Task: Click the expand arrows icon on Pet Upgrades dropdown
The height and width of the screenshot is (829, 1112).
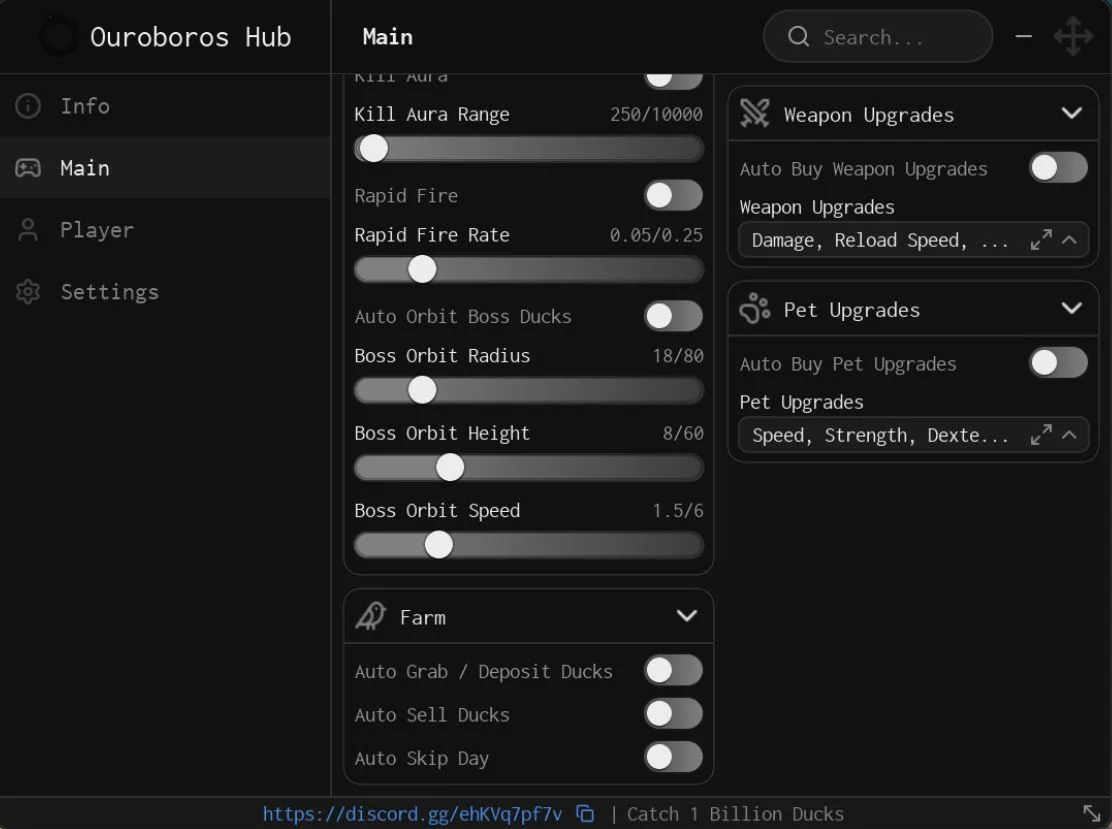Action: [1040, 435]
